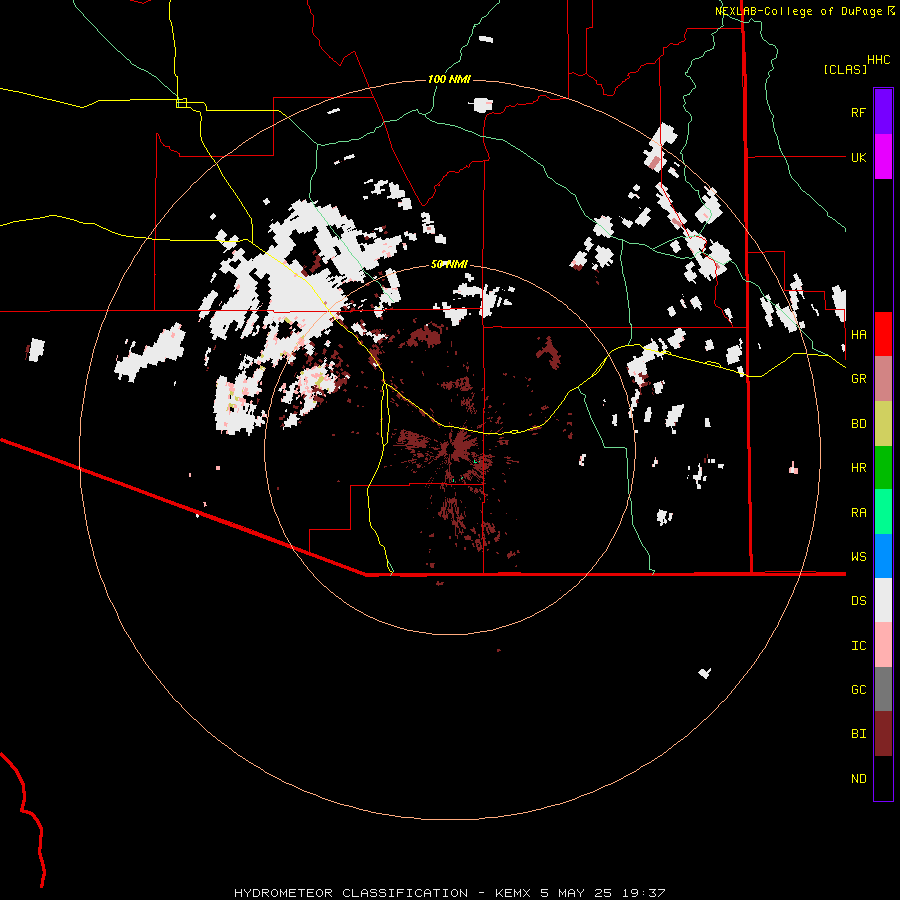
Task: Select the gray GC color swatch
Action: pos(883,689)
